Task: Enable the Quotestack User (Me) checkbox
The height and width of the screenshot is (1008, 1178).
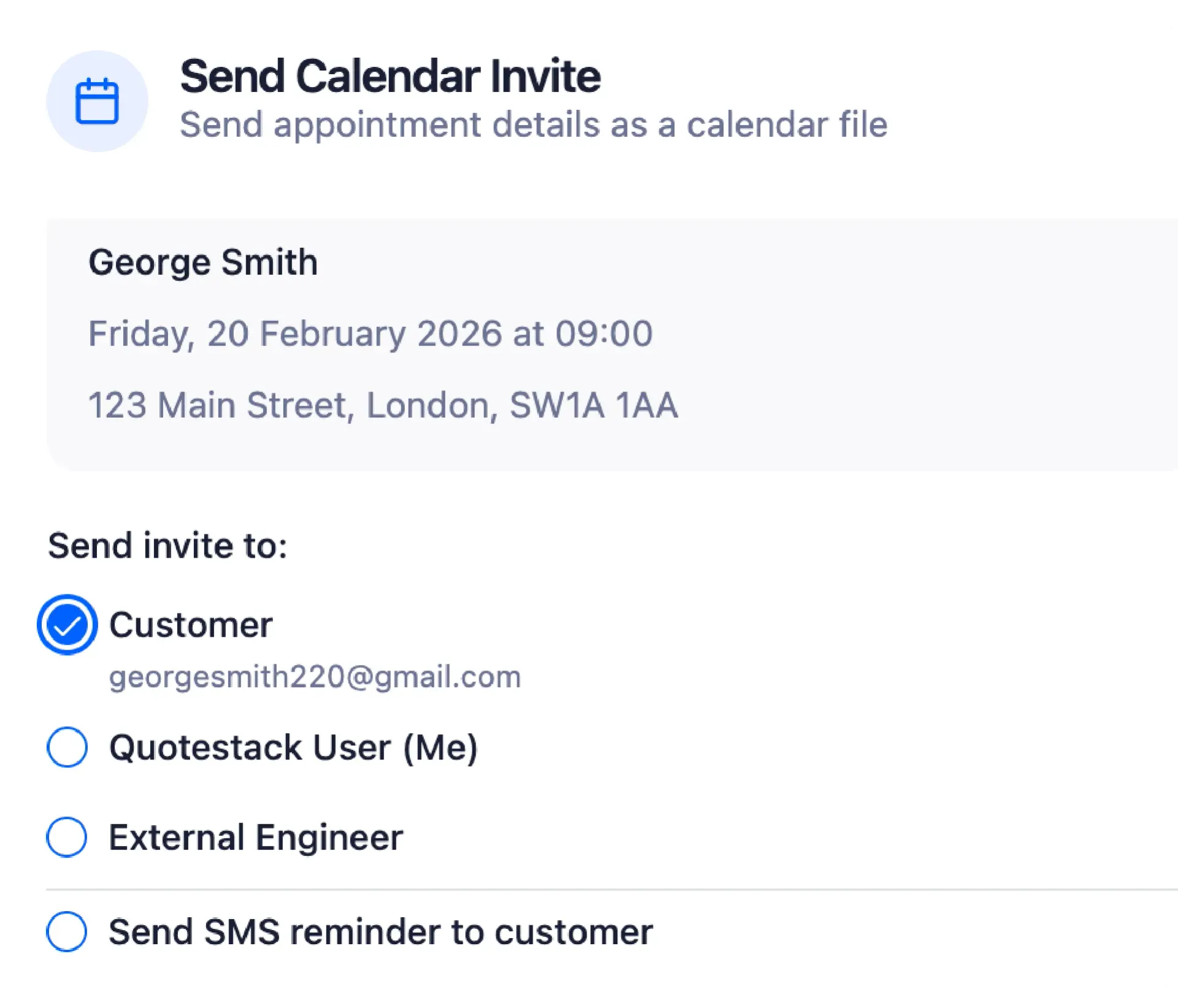Action: [67, 747]
